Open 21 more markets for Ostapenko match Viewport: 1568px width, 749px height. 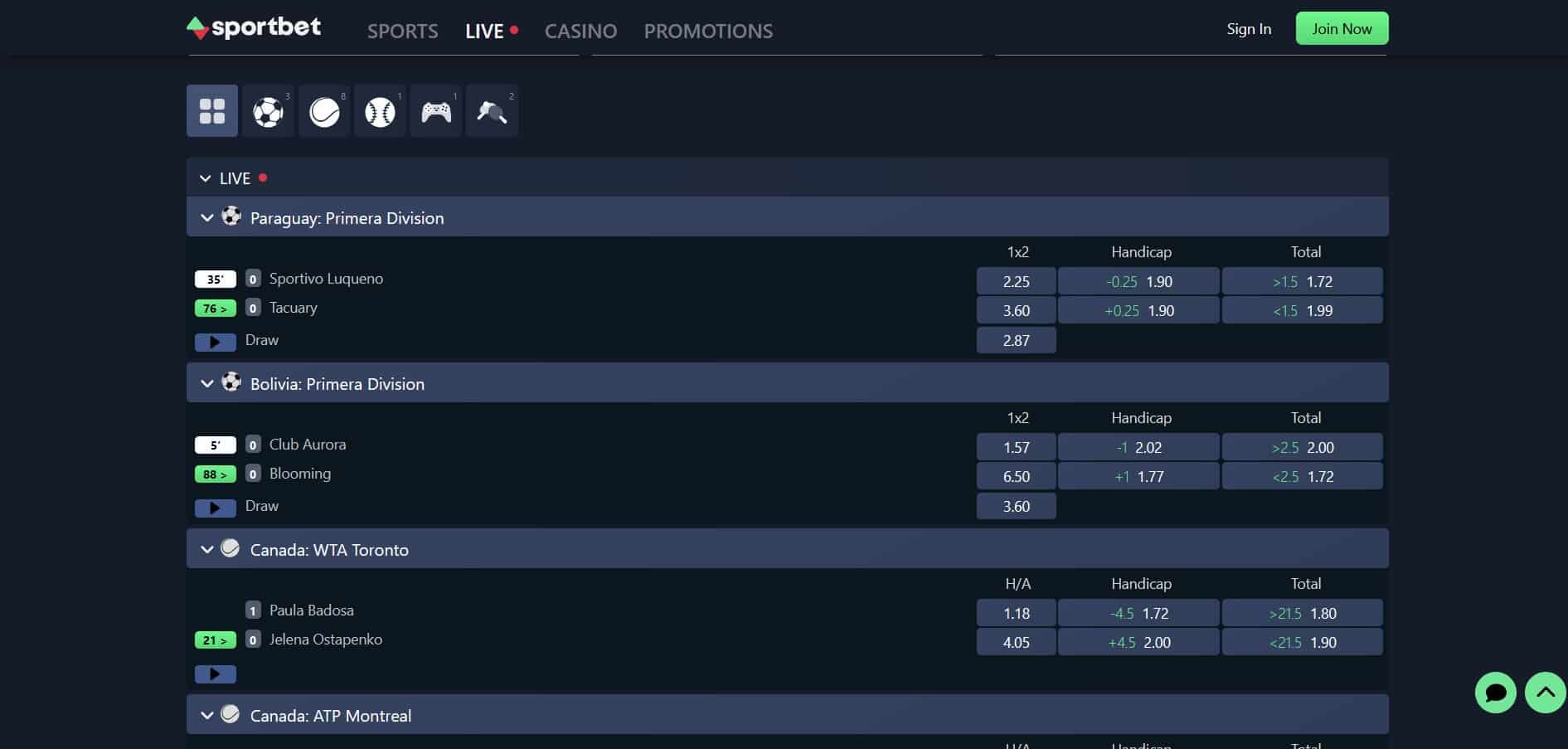click(x=216, y=640)
